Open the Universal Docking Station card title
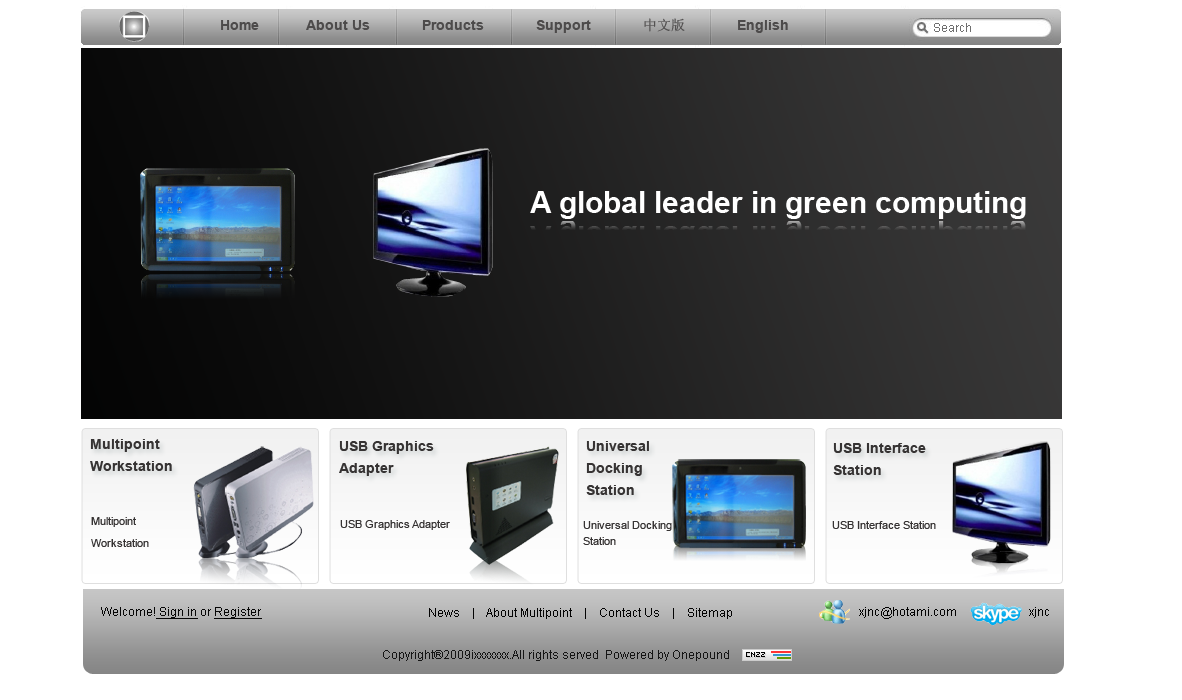Viewport: 1182px width, 700px height. coord(617,468)
